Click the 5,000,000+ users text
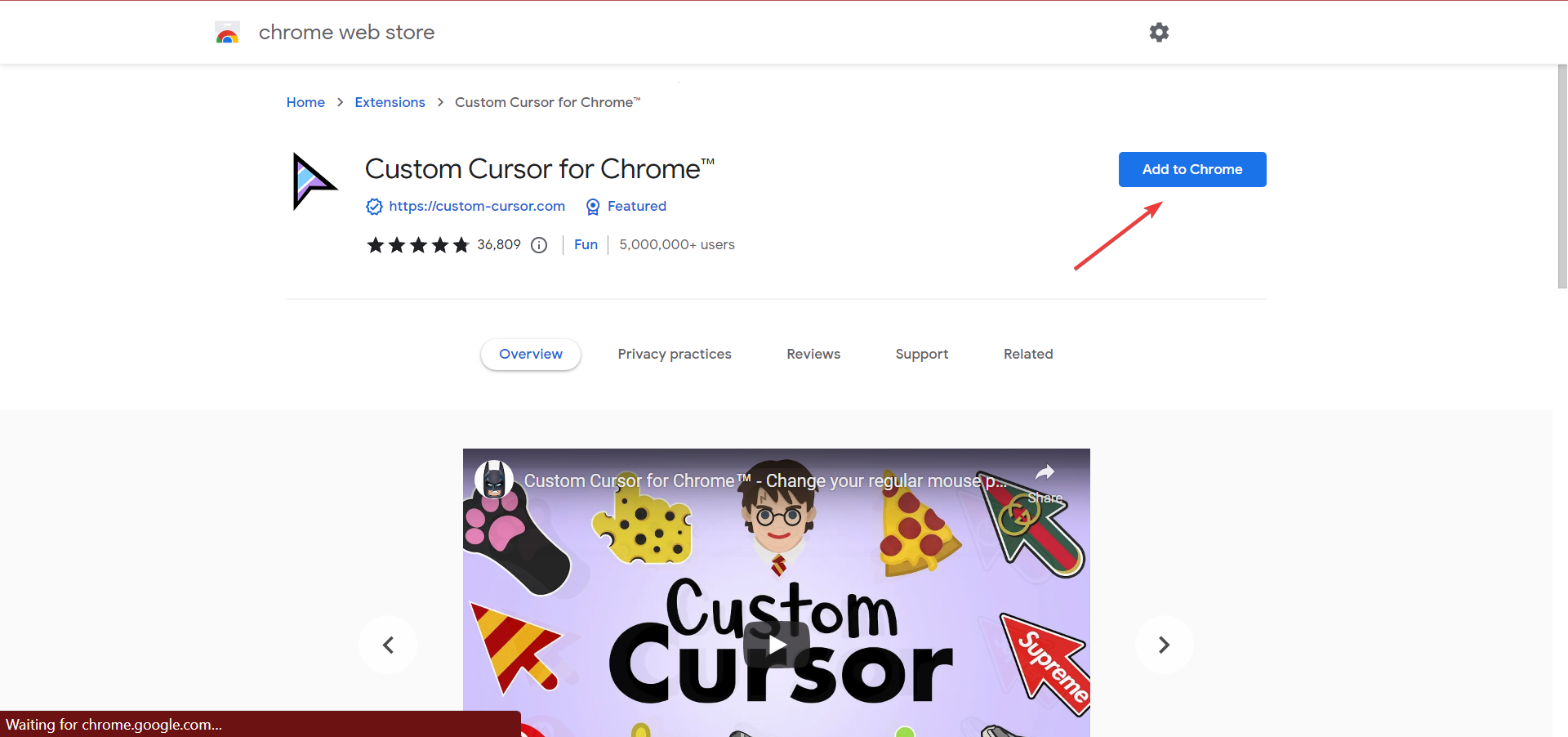 [677, 244]
